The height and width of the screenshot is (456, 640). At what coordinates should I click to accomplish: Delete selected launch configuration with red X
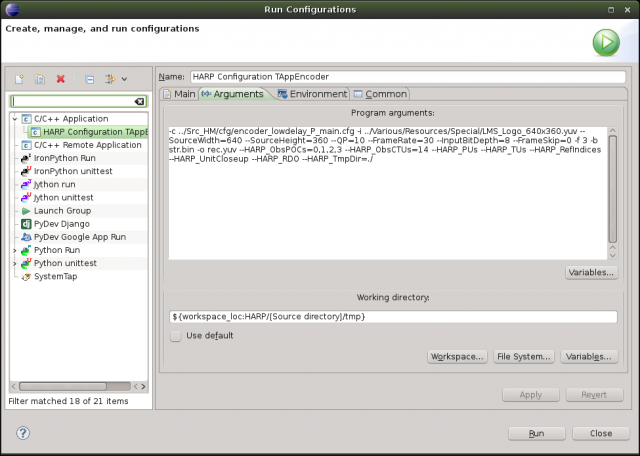coord(61,78)
